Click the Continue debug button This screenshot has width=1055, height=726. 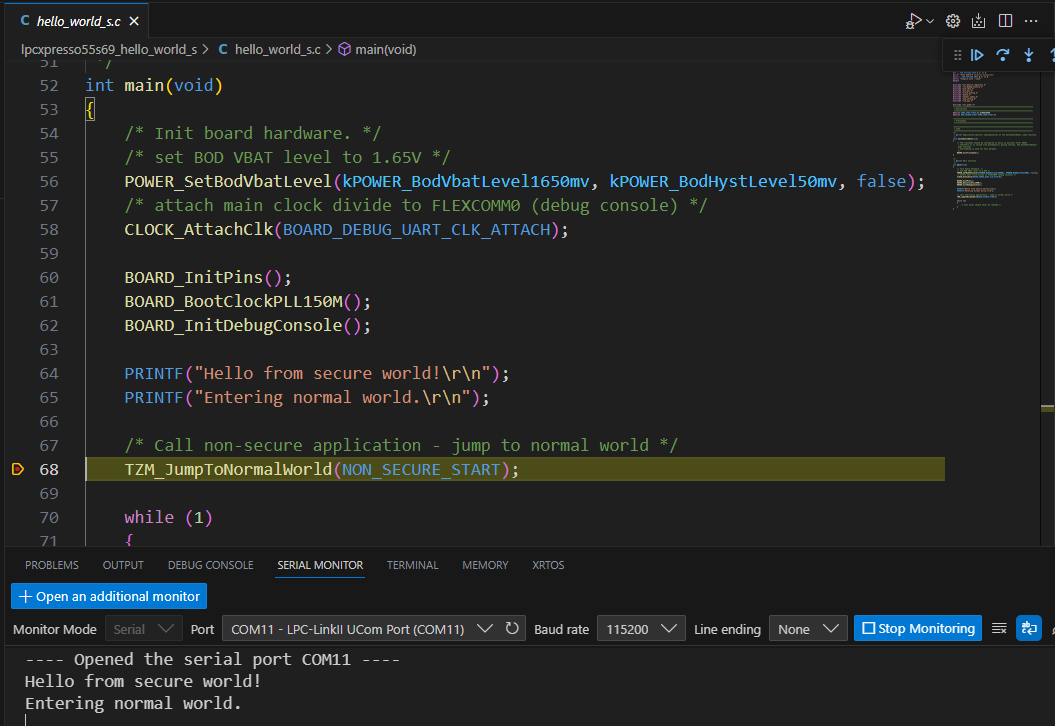point(978,56)
